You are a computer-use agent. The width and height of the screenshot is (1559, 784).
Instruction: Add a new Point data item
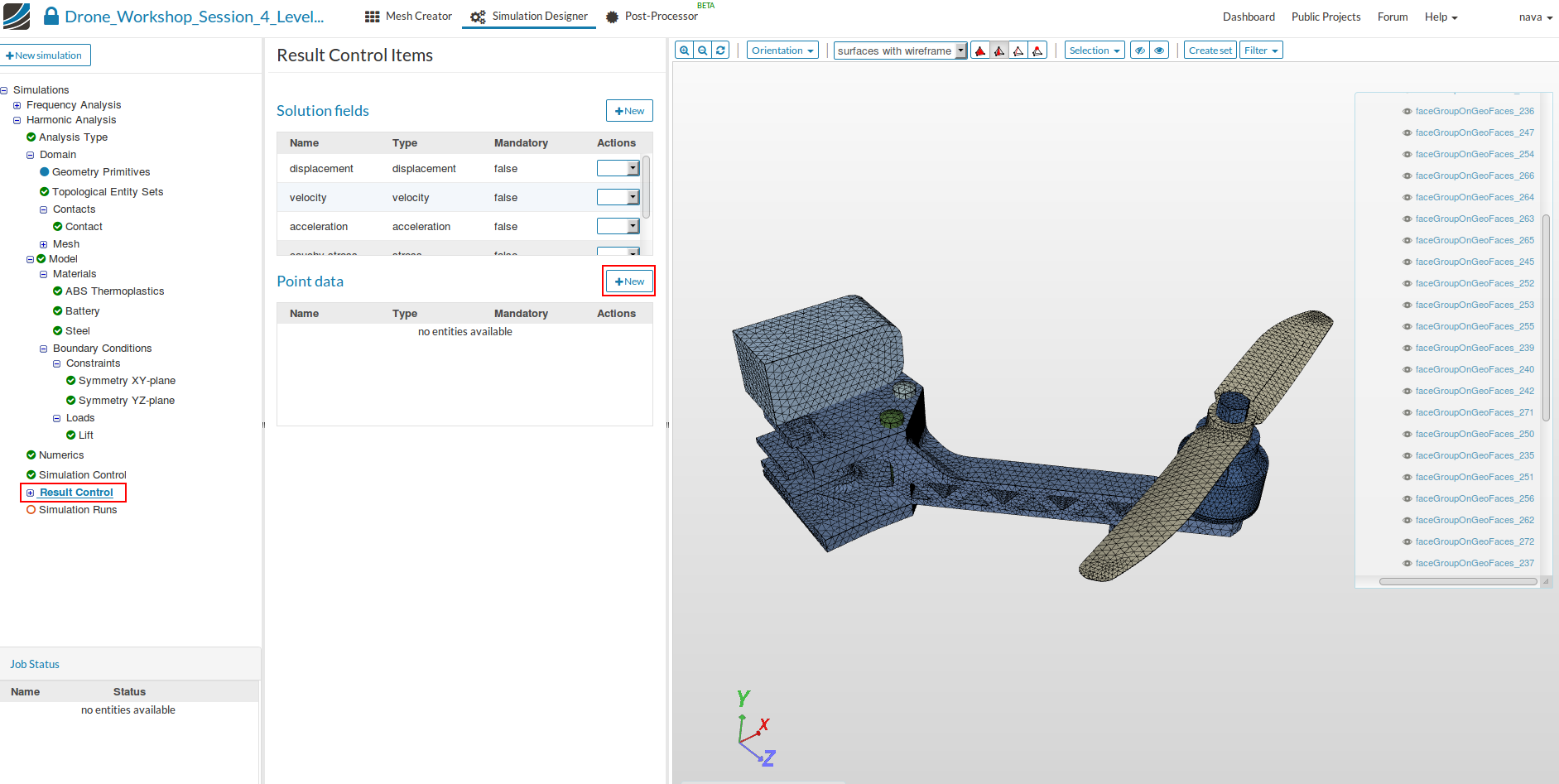pos(629,281)
